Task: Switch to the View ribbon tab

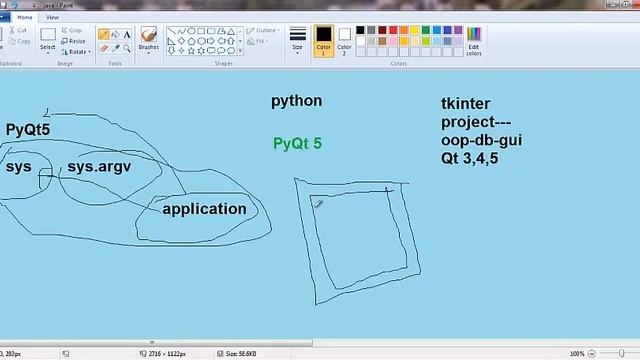Action: coord(52,18)
